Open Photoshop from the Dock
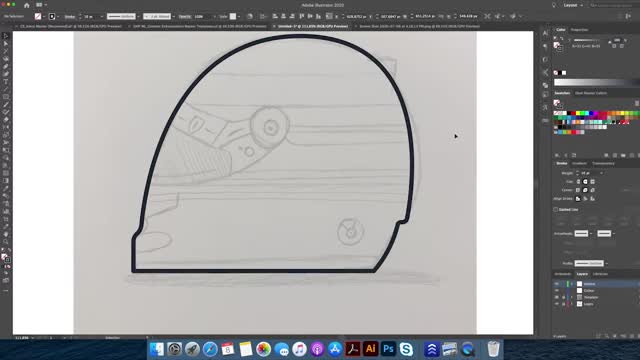The width and height of the screenshot is (640, 360). 388,349
